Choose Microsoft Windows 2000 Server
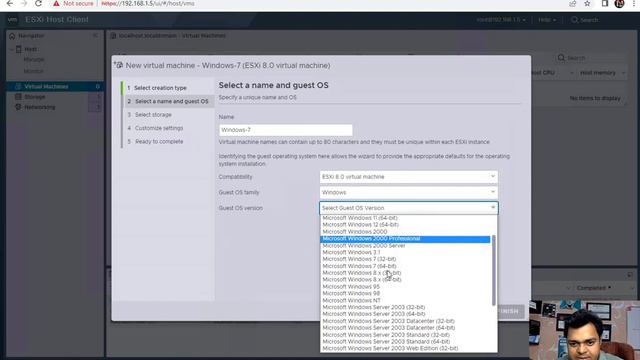This screenshot has width=640, height=360. (x=364, y=246)
